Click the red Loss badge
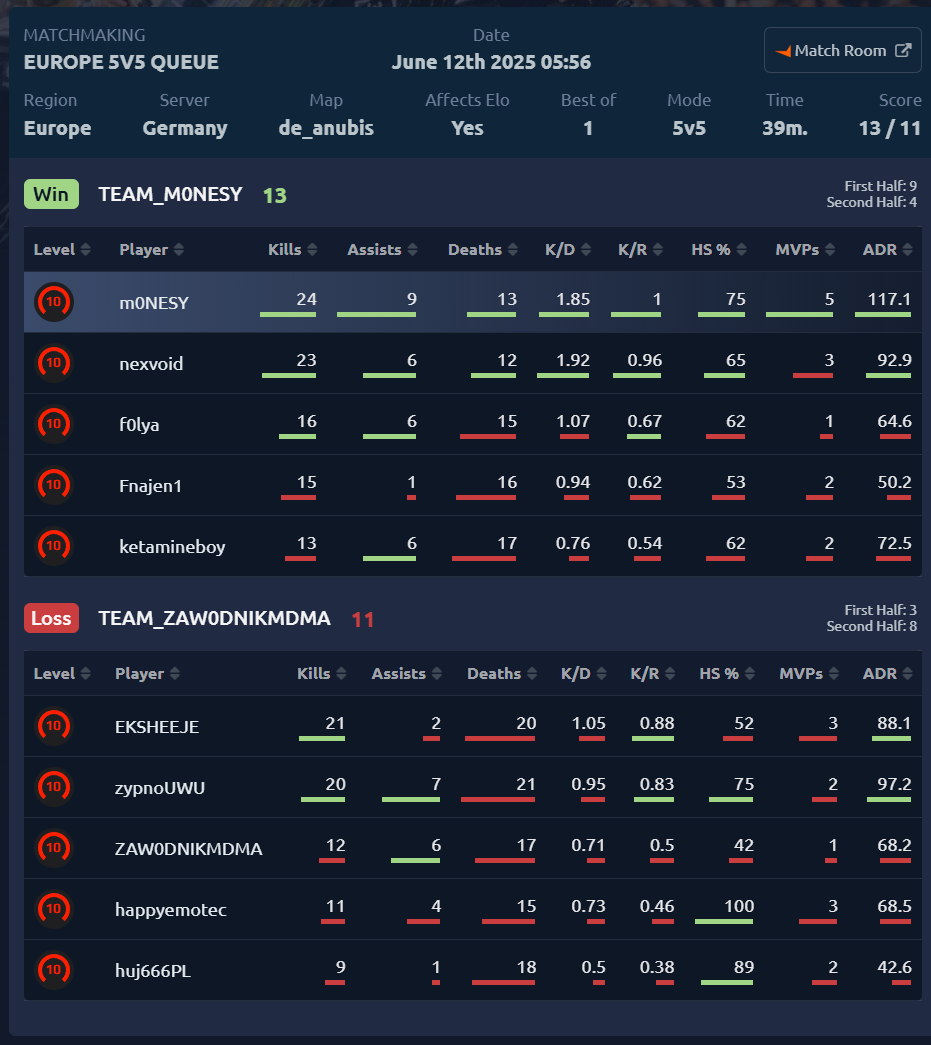The width and height of the screenshot is (931, 1045). coord(51,618)
